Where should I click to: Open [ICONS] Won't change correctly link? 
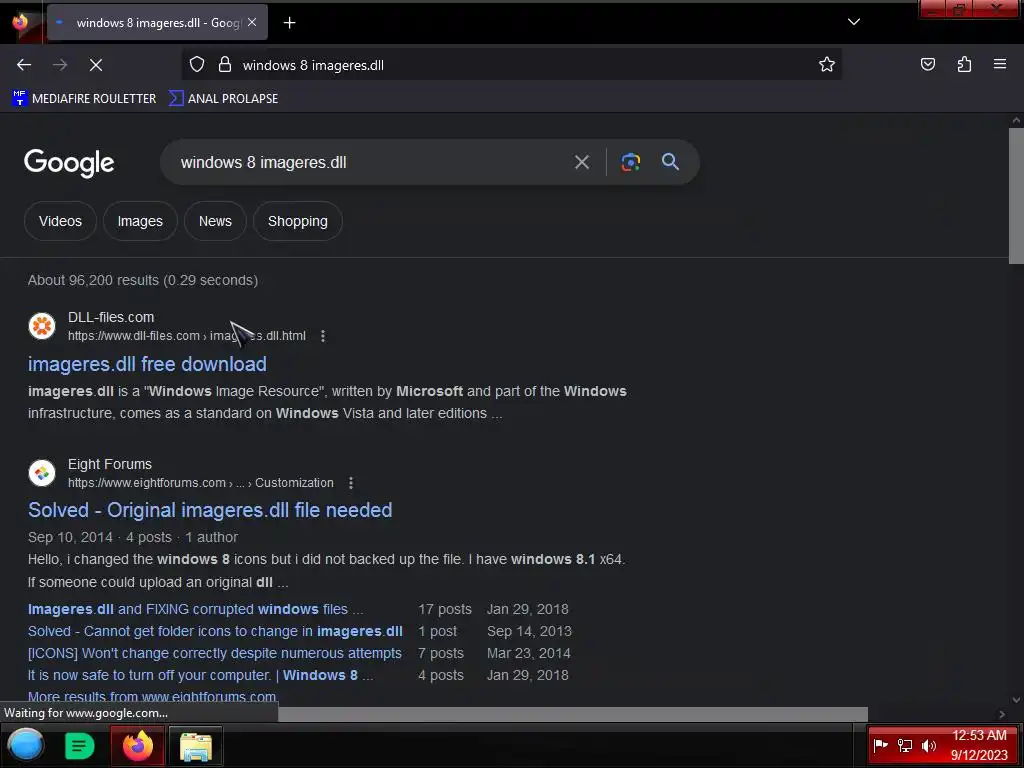pos(214,653)
